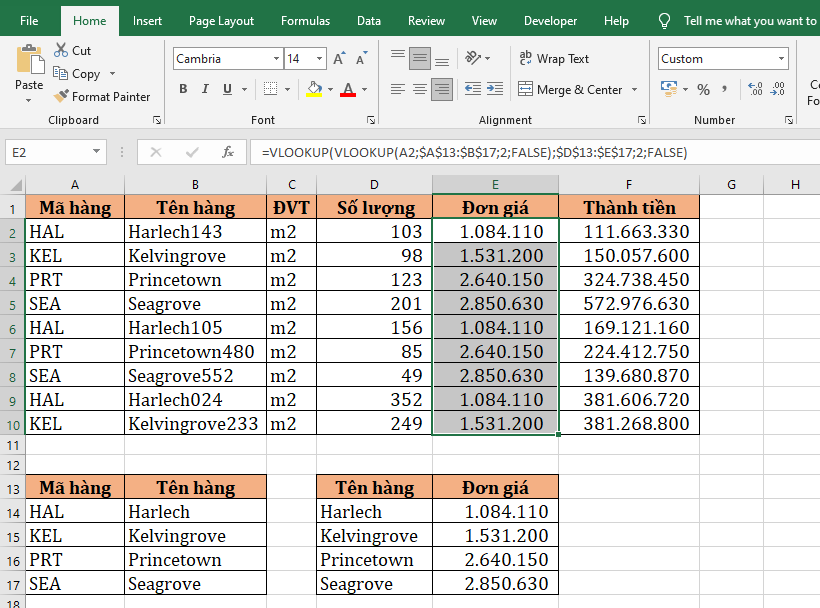This screenshot has height=608, width=820.
Task: Click the Increase Font Size icon
Action: 339,59
